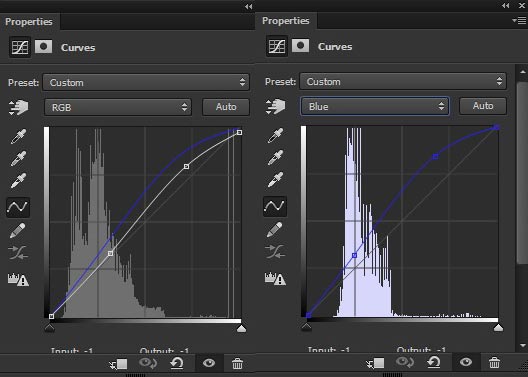Screen dimensions: 528x377
Task: Collapse left panel with double arrows
Action: coord(249,6)
